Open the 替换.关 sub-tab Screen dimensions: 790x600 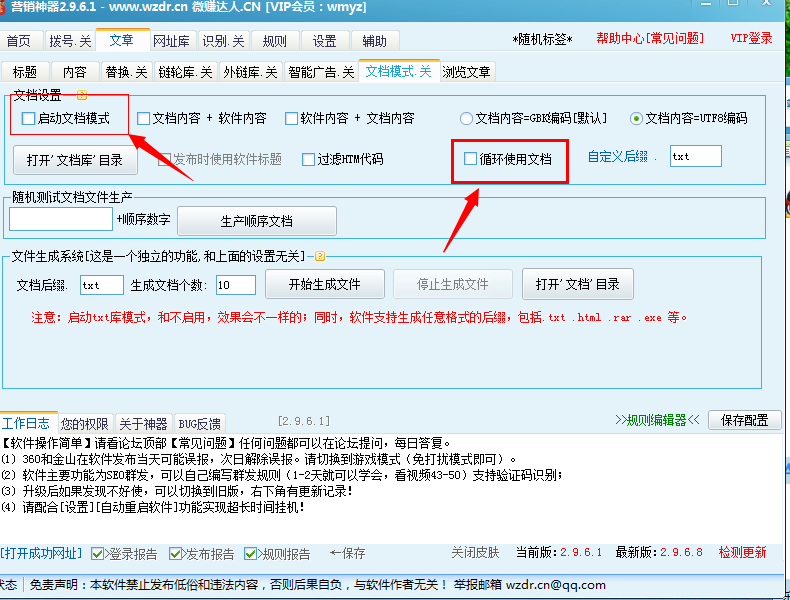(x=126, y=72)
